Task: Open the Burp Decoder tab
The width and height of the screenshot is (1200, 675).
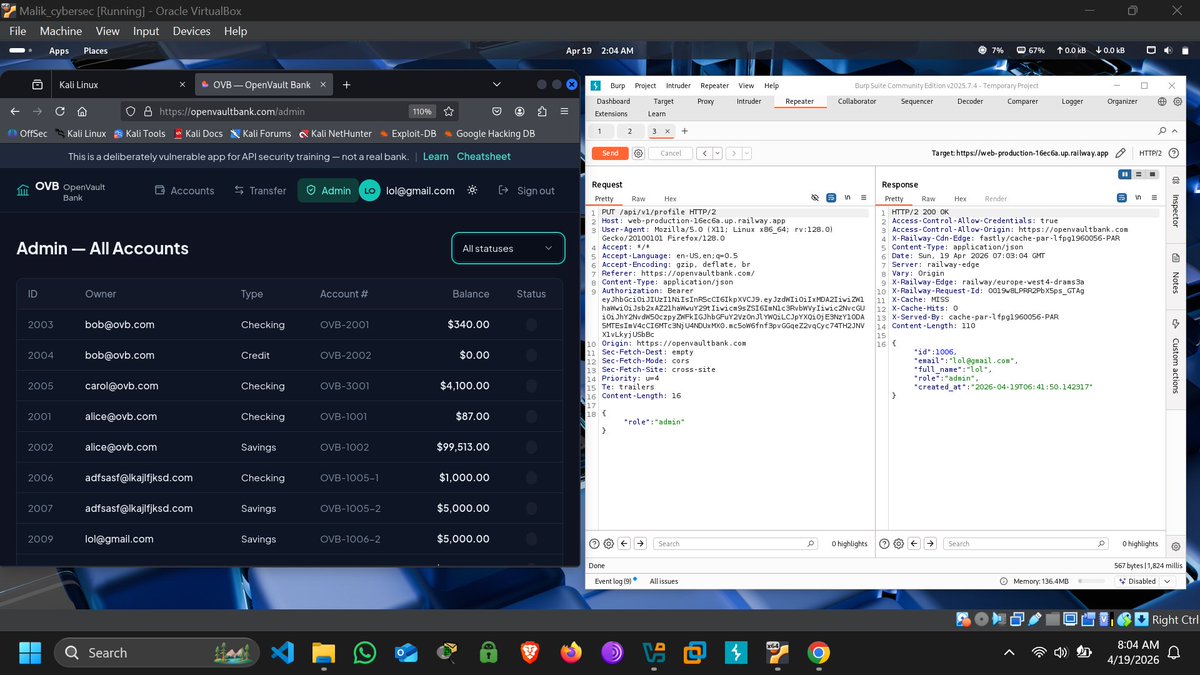Action: 970,101
